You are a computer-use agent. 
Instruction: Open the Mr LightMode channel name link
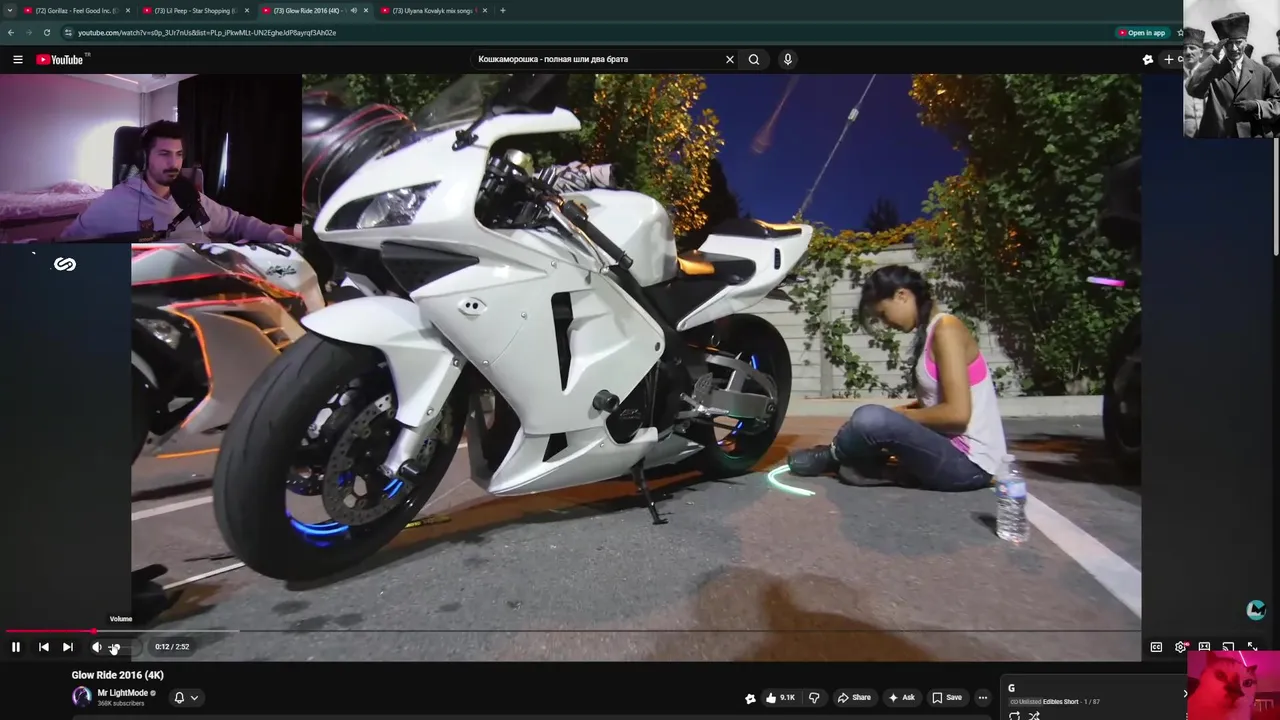pyautogui.click(x=122, y=693)
